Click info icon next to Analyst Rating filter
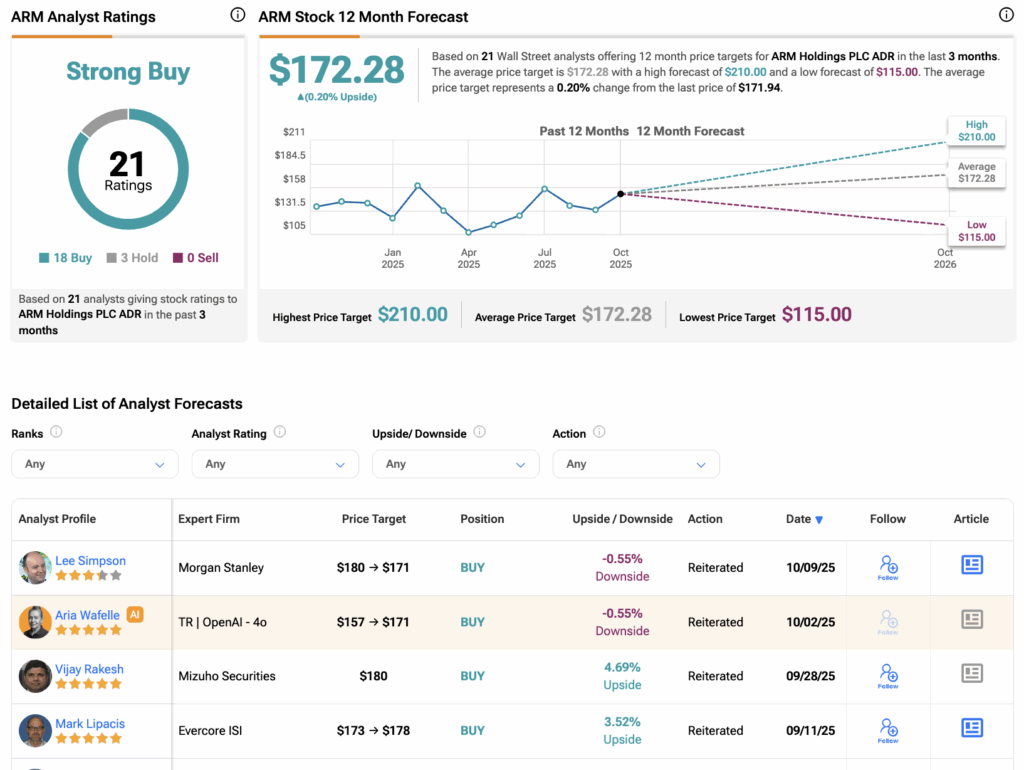This screenshot has height=770, width=1024. click(280, 432)
